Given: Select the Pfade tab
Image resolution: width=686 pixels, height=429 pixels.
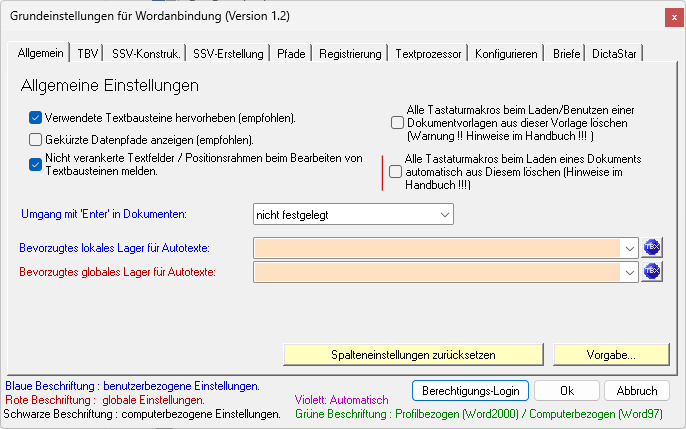Looking at the screenshot, I should click(292, 53).
